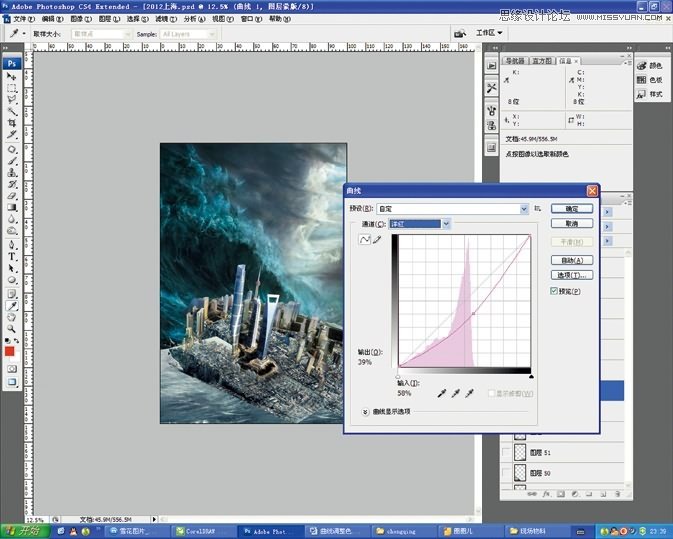Open the Image menu (图像)
The width and height of the screenshot is (673, 539).
81,19
